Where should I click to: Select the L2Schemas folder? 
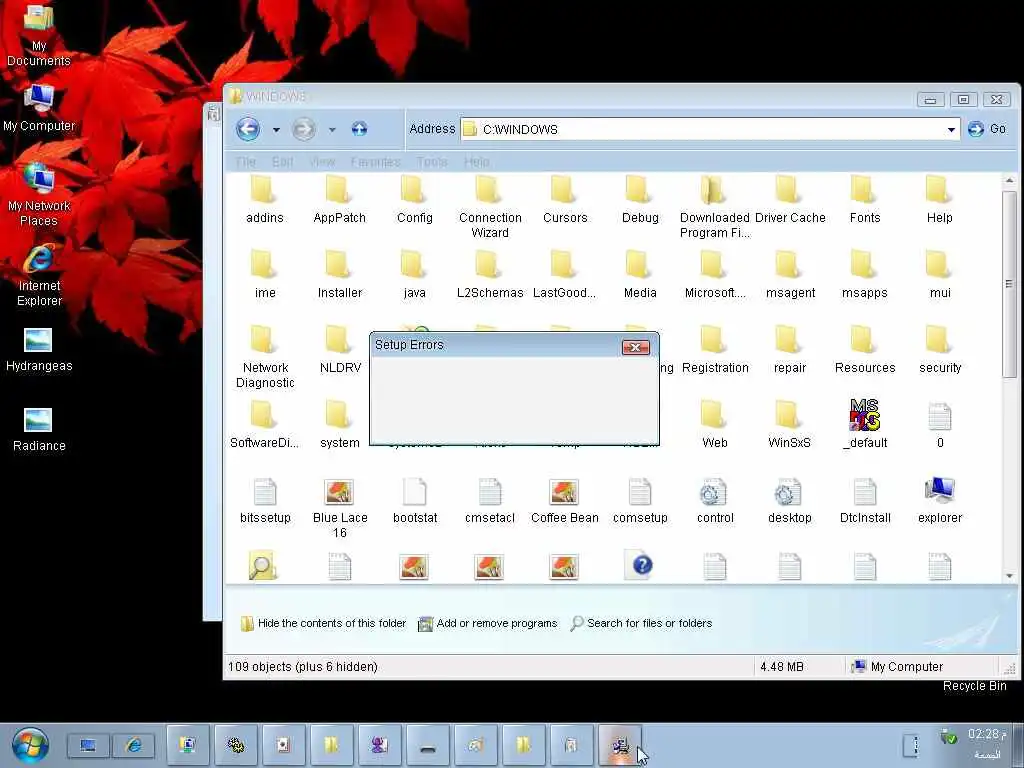coord(490,275)
